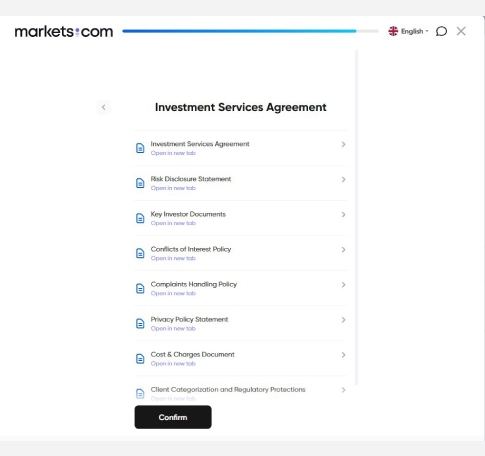
Task: Open Investment Services Agreement in new tab
Action: coord(173,153)
